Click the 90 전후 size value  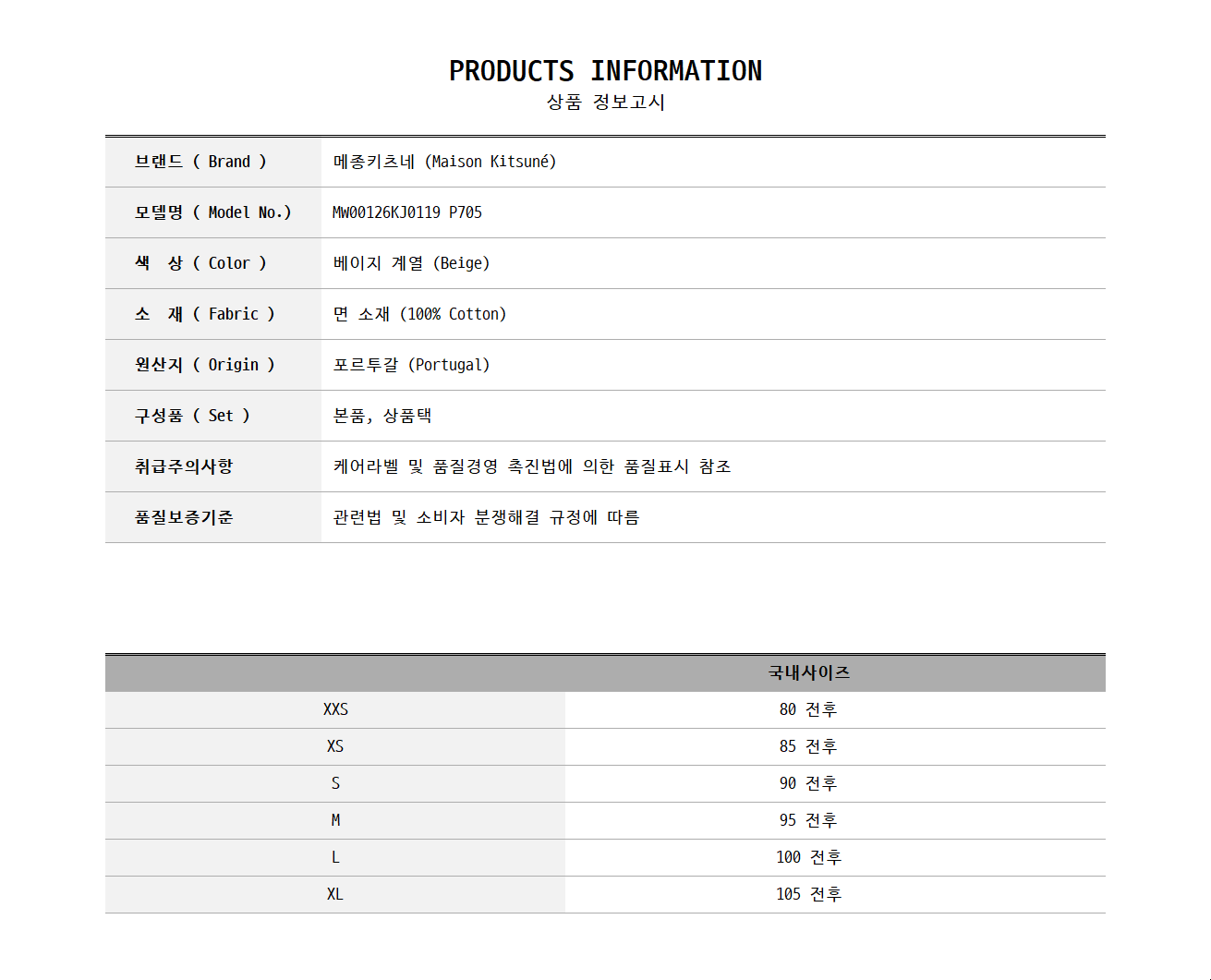(808, 783)
